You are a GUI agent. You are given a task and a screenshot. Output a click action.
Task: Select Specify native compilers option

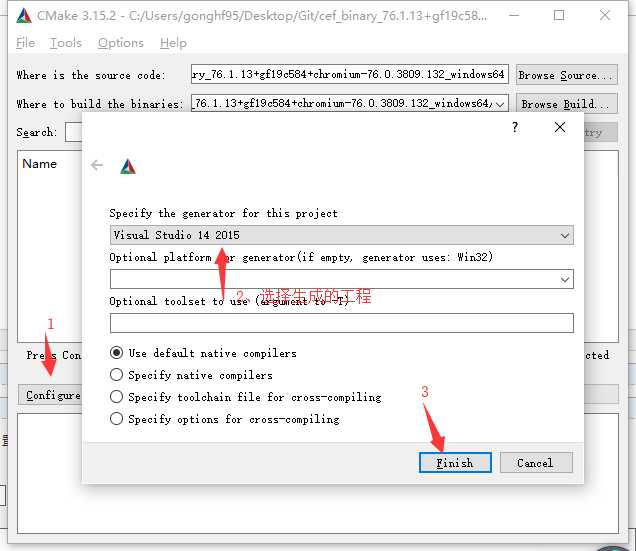tap(191, 375)
